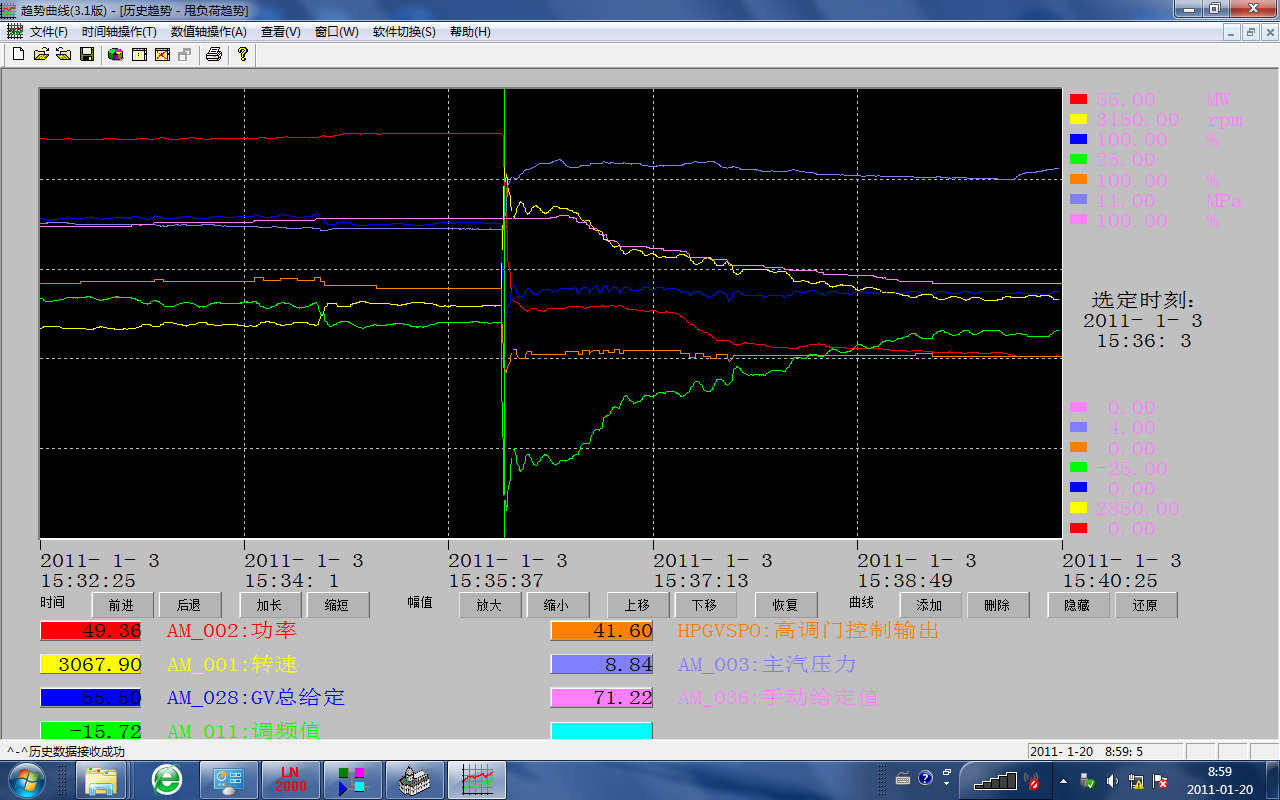Click the AM_028:GV总给定 curve label

256,697
